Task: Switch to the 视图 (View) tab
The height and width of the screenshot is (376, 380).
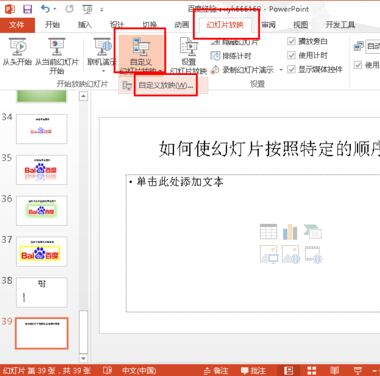Action: [301, 25]
